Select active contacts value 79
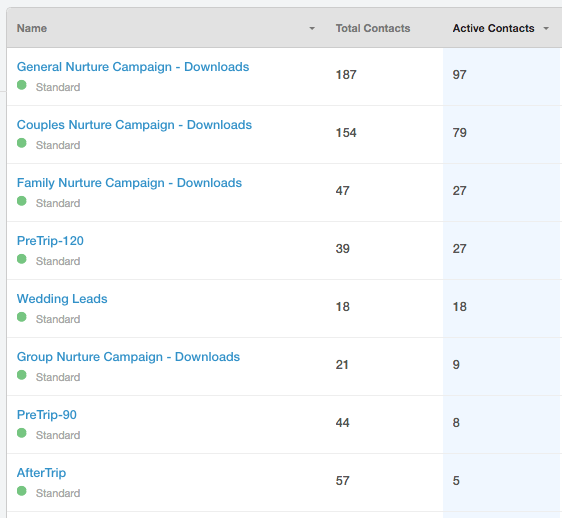The width and height of the screenshot is (562, 518). coord(459,133)
